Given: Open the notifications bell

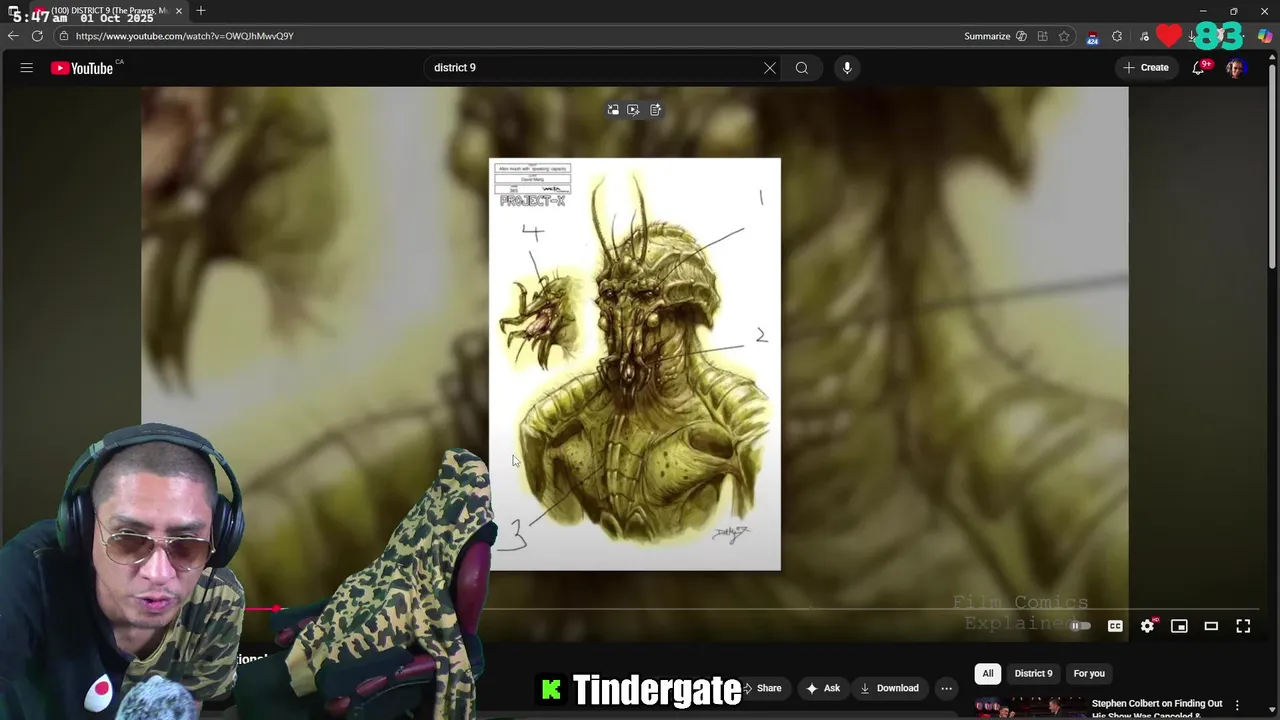Looking at the screenshot, I should (x=1198, y=68).
